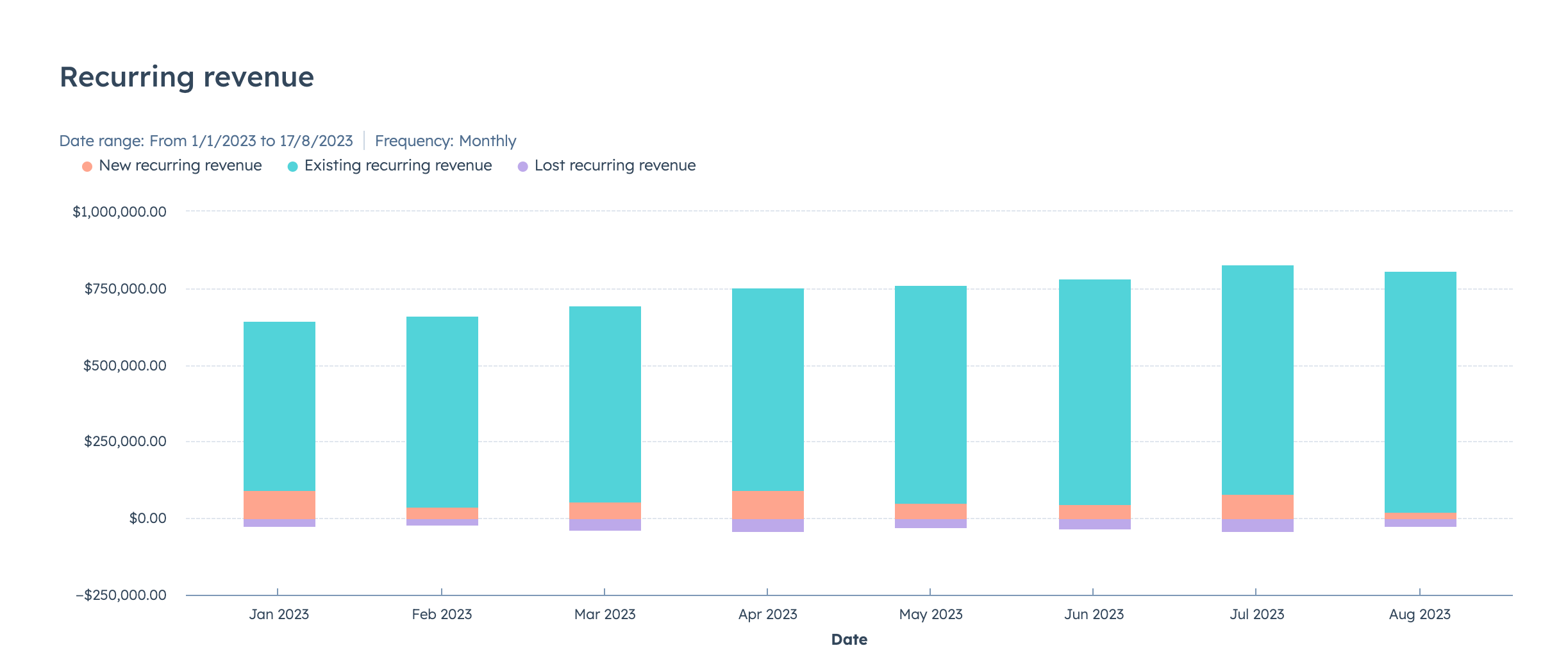Click the Jul 2023 lost revenue purple segment
The image size is (1568, 664).
click(x=1258, y=526)
